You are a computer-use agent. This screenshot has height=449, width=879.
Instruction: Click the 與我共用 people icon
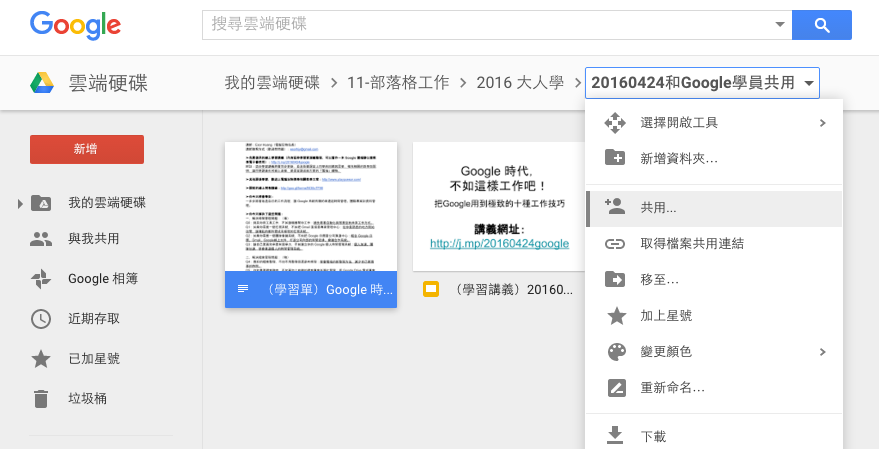point(41,239)
